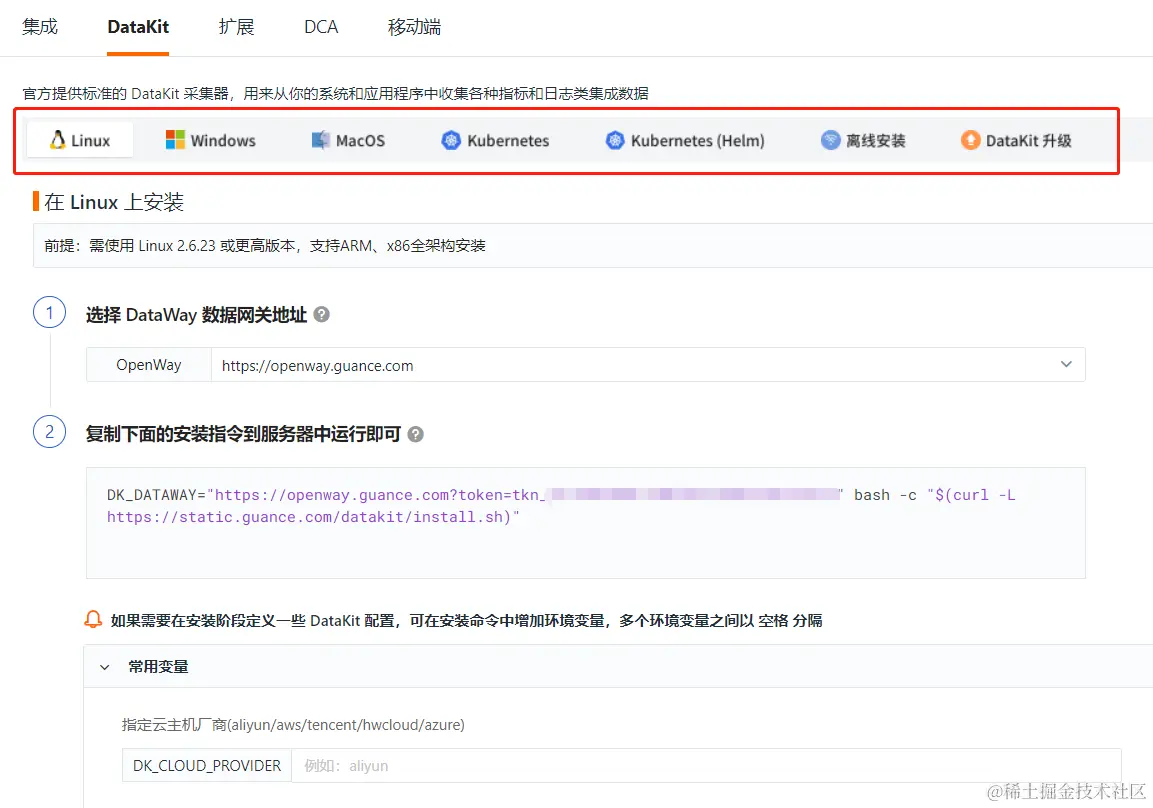
Task: Choose the Kubernetes (Helm) tab label
Action: pos(697,140)
